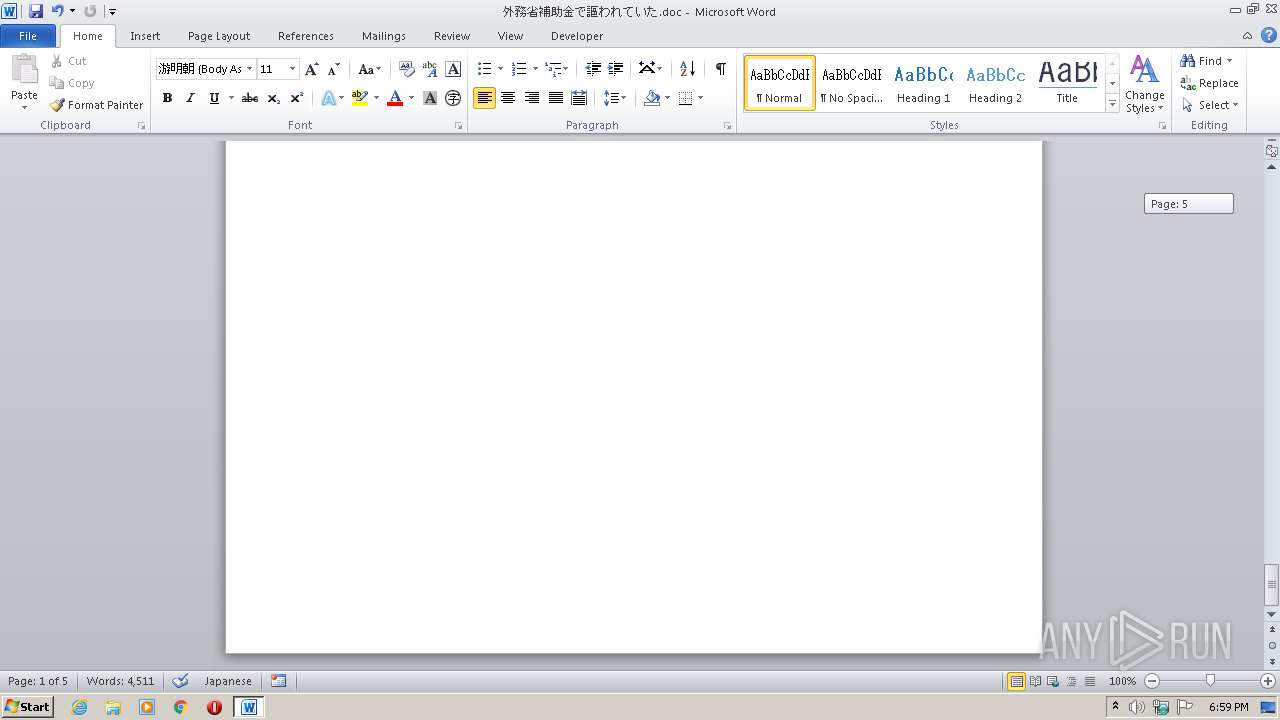1280x720 pixels.
Task: Click the Enclose Characters icon
Action: 453,98
